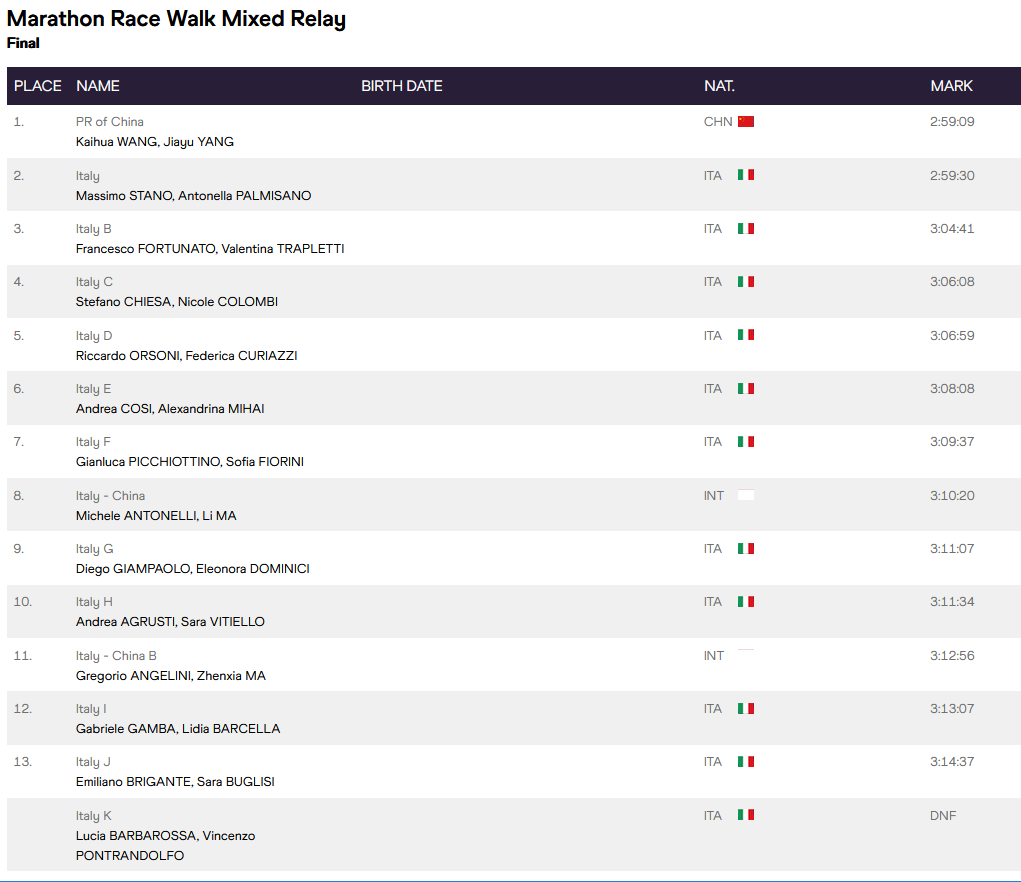Click the Marathon Race Walk Mixed Relay heading

(176, 19)
